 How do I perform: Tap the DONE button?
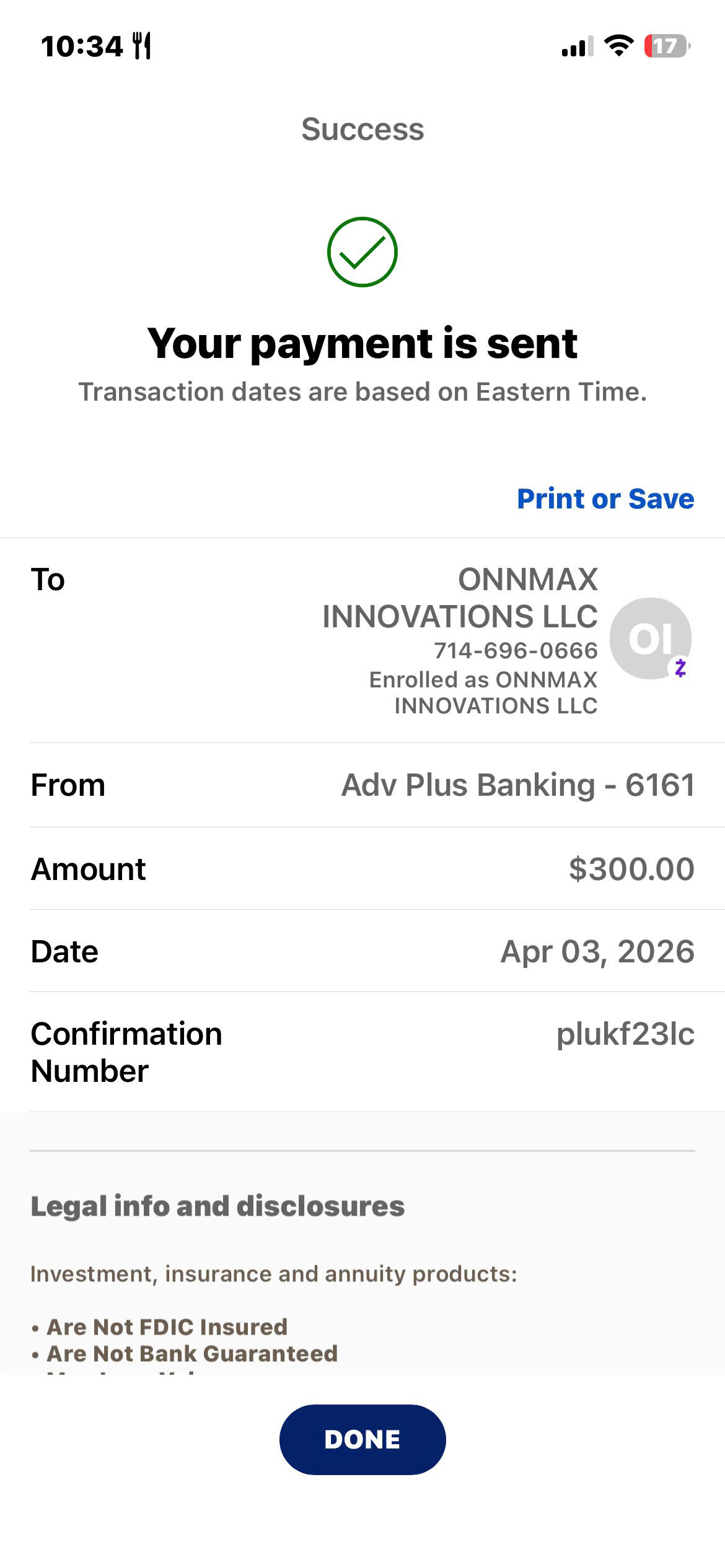tap(362, 1439)
